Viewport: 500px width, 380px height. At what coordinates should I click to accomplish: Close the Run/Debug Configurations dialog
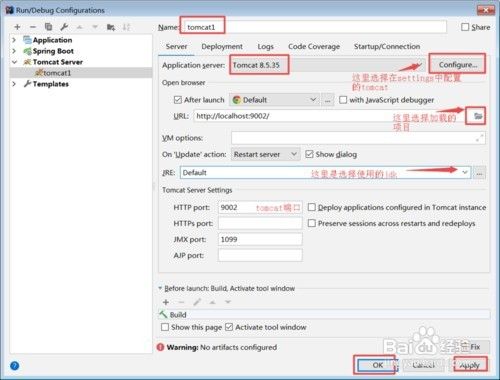tap(486, 10)
